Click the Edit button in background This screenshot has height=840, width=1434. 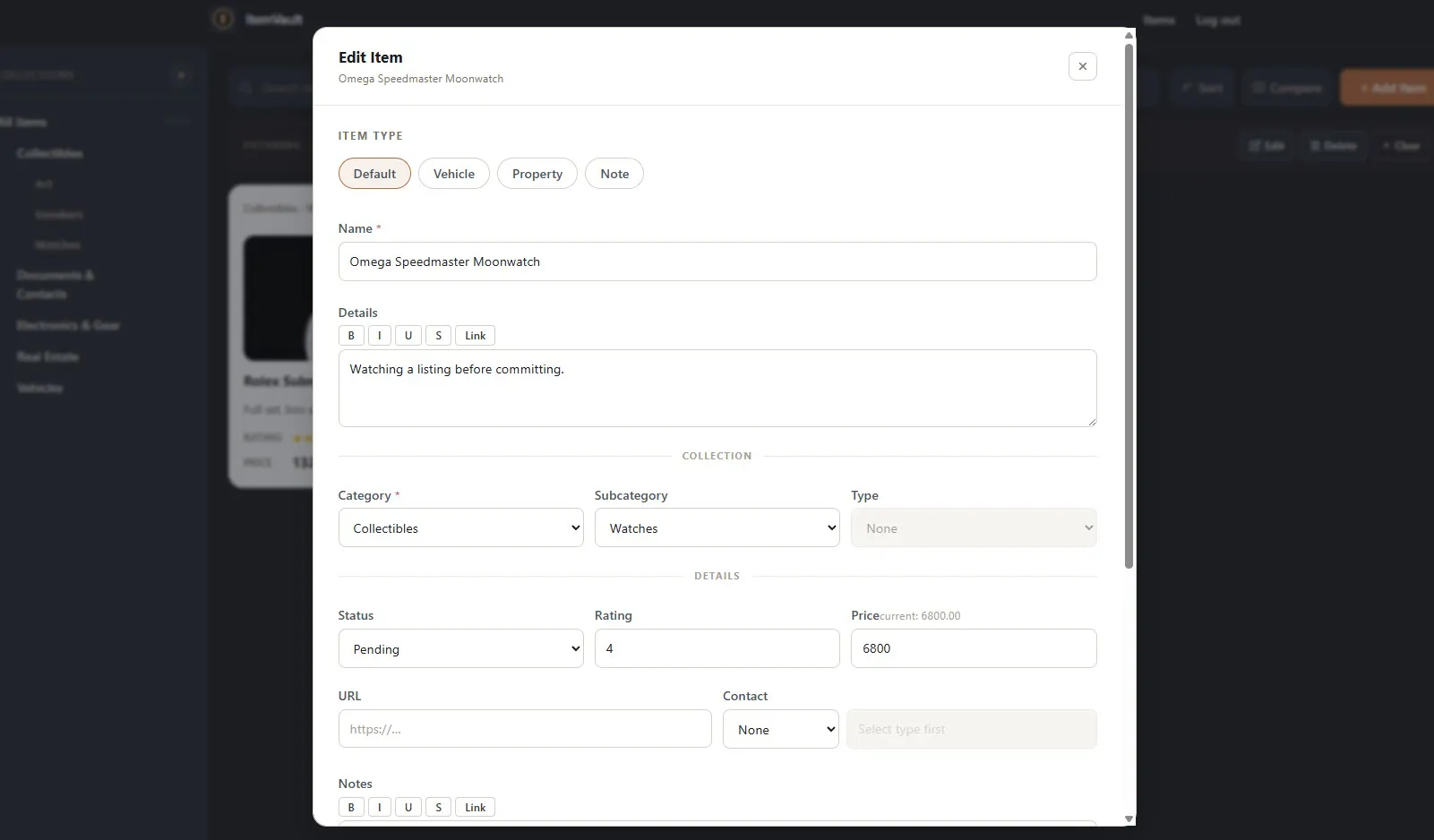(1266, 145)
